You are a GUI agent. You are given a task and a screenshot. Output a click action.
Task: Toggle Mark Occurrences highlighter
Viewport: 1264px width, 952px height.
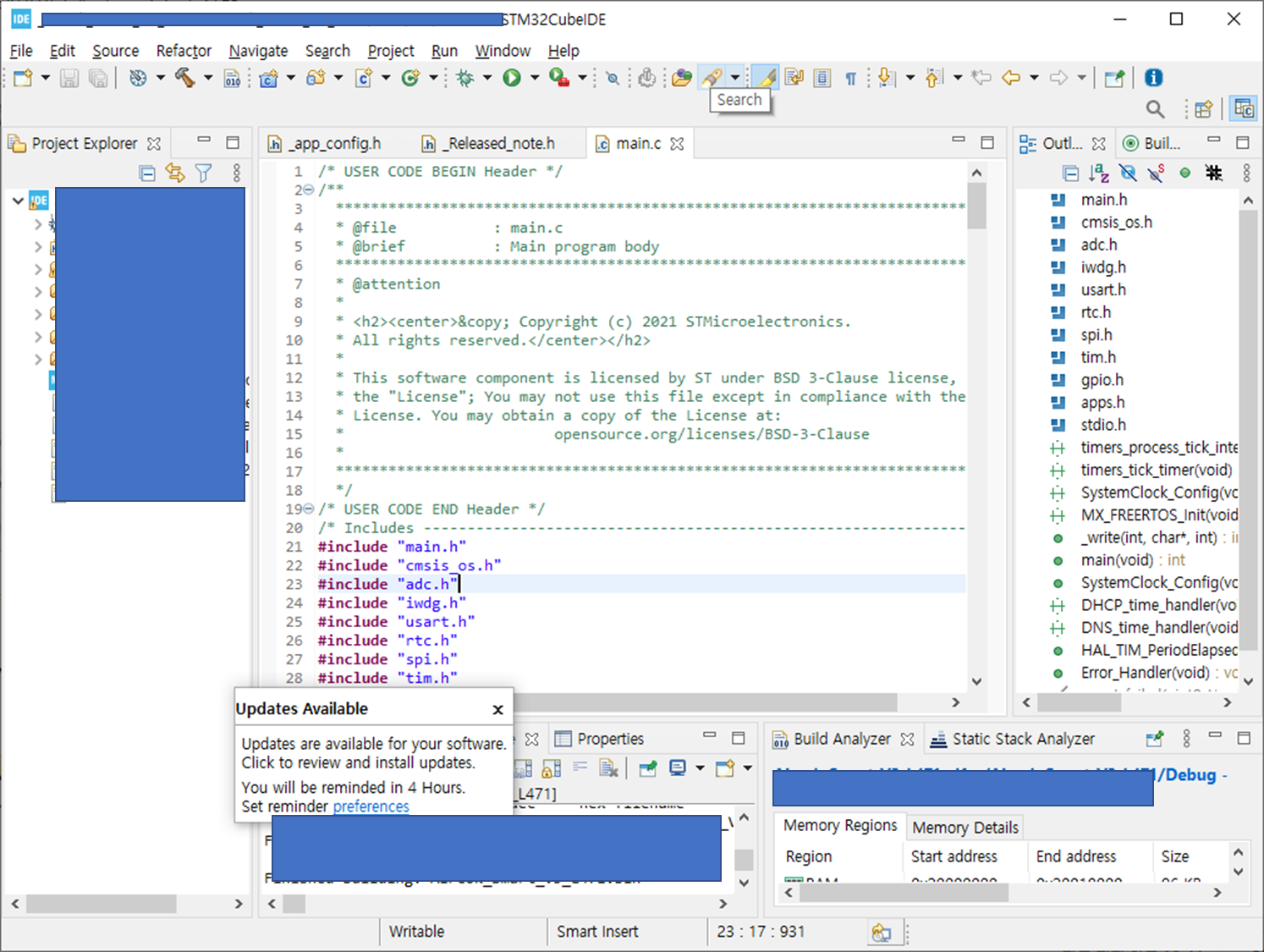(x=766, y=78)
